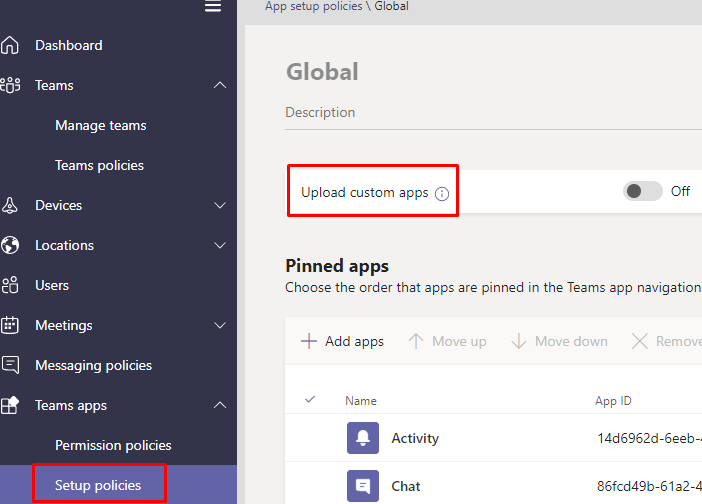Click the Move down arrow icon
Screen dimensions: 702x504
(x=519, y=341)
